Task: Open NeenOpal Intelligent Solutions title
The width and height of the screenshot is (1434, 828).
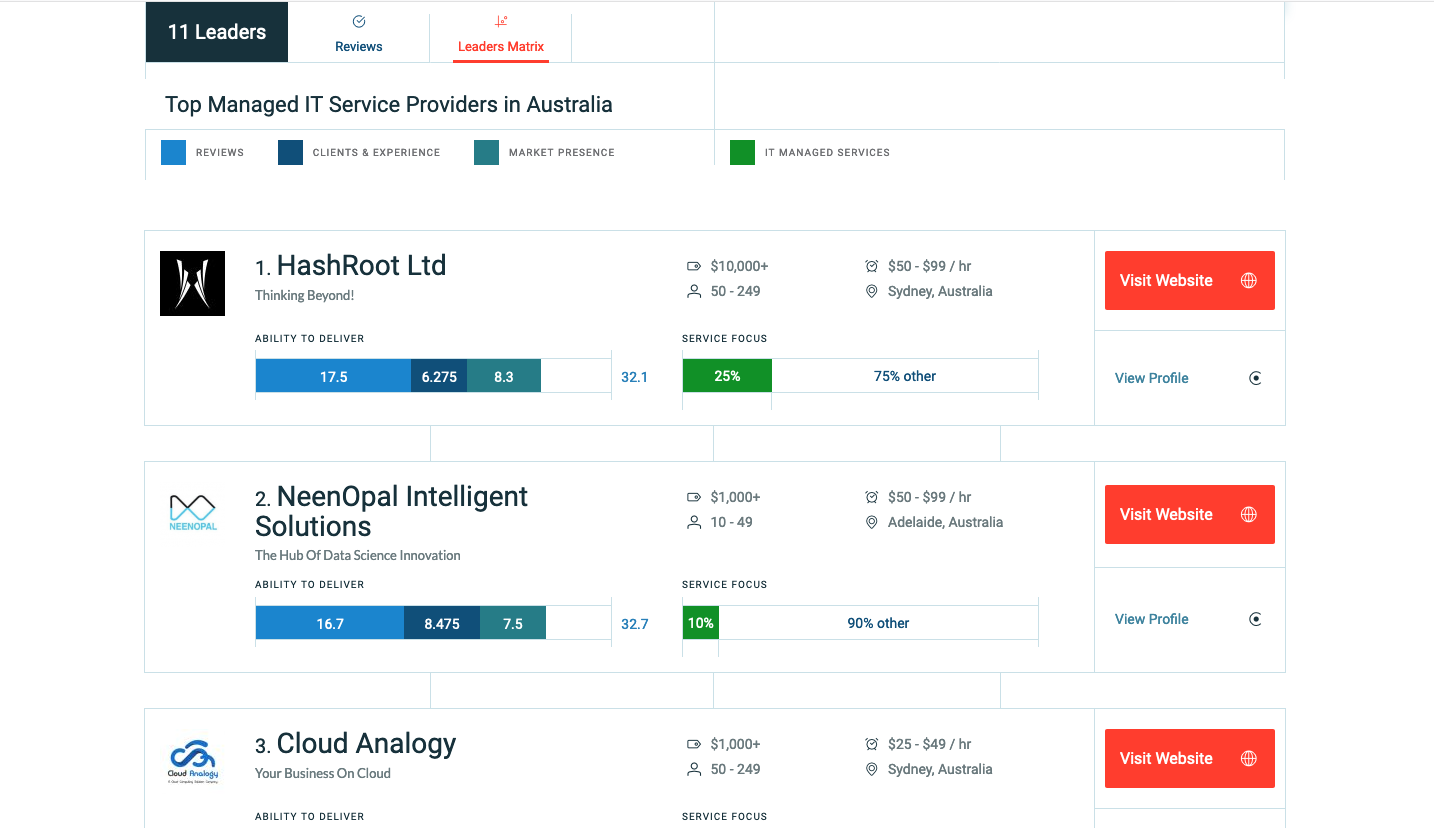Action: click(x=391, y=511)
